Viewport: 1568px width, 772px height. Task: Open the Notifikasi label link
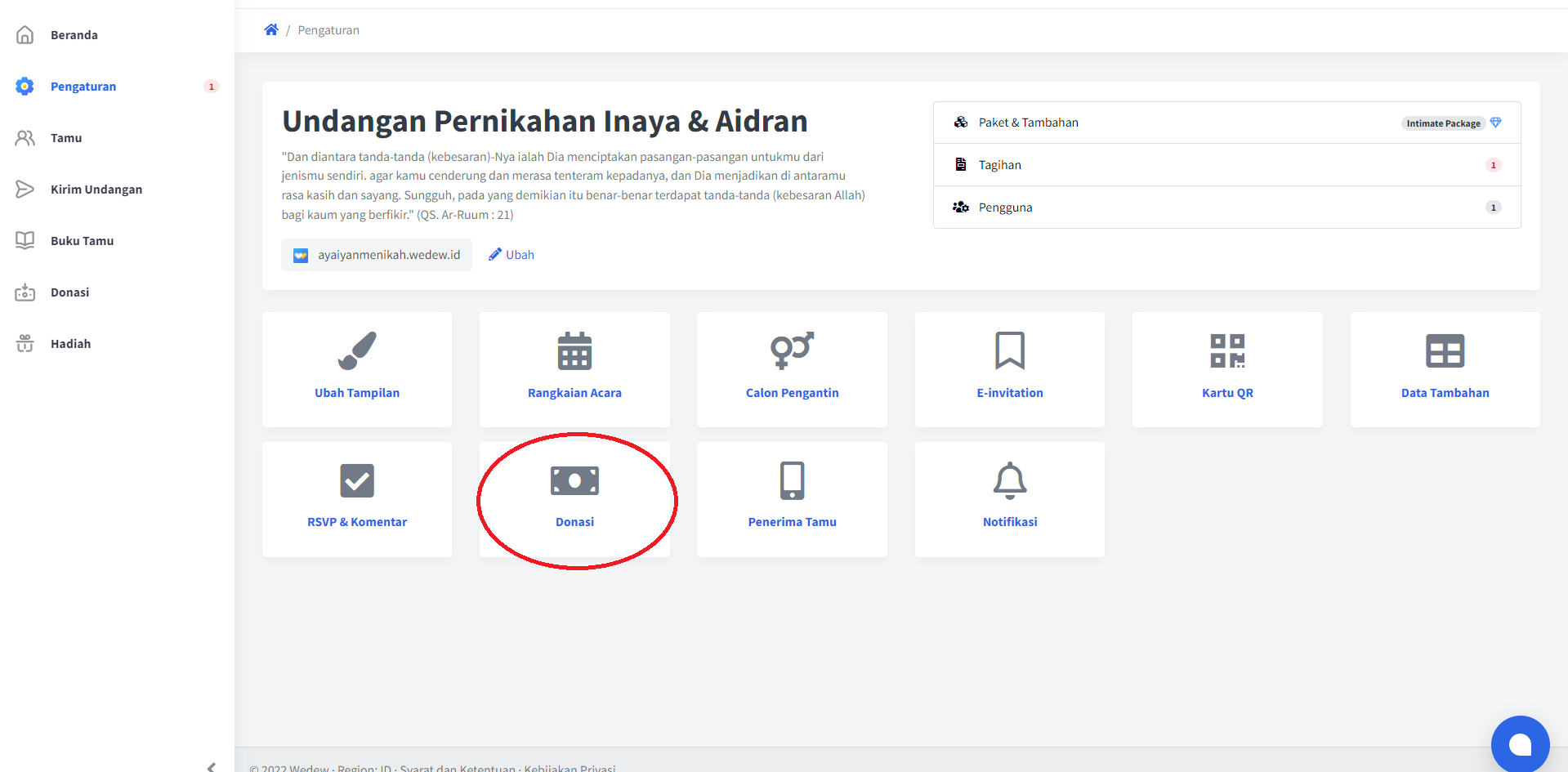coord(1010,522)
